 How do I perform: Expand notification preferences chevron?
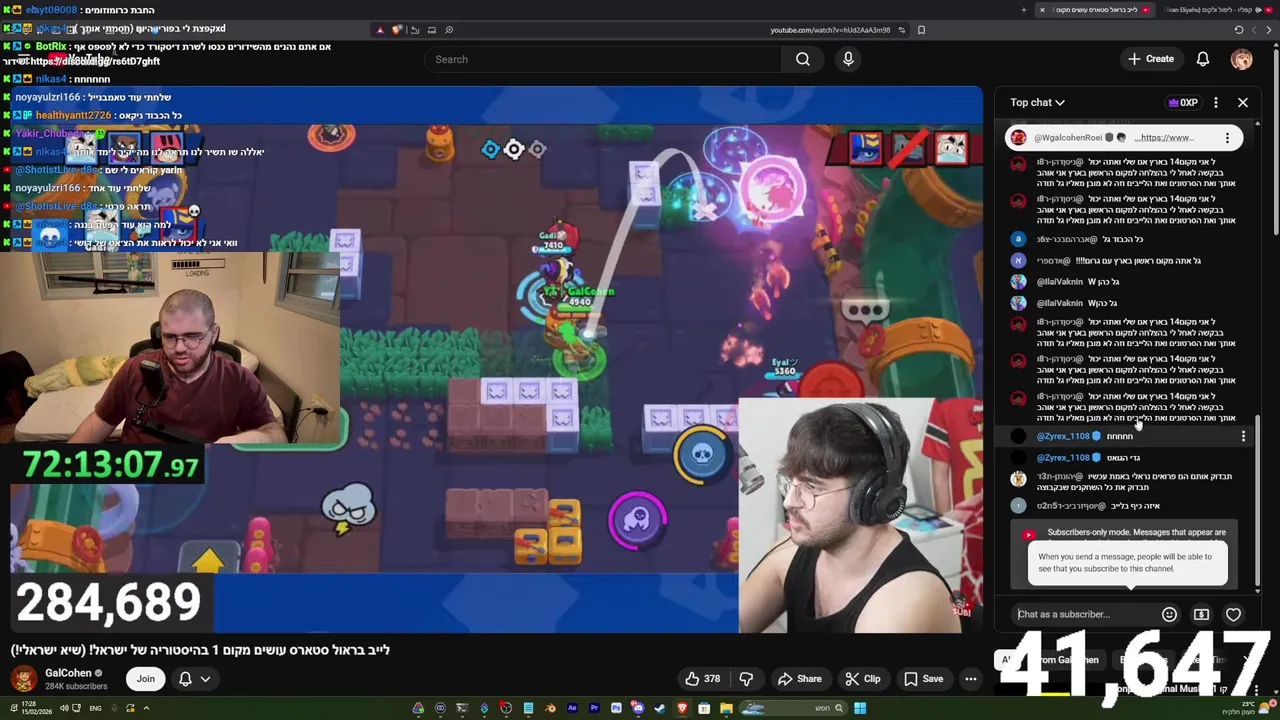pos(205,679)
